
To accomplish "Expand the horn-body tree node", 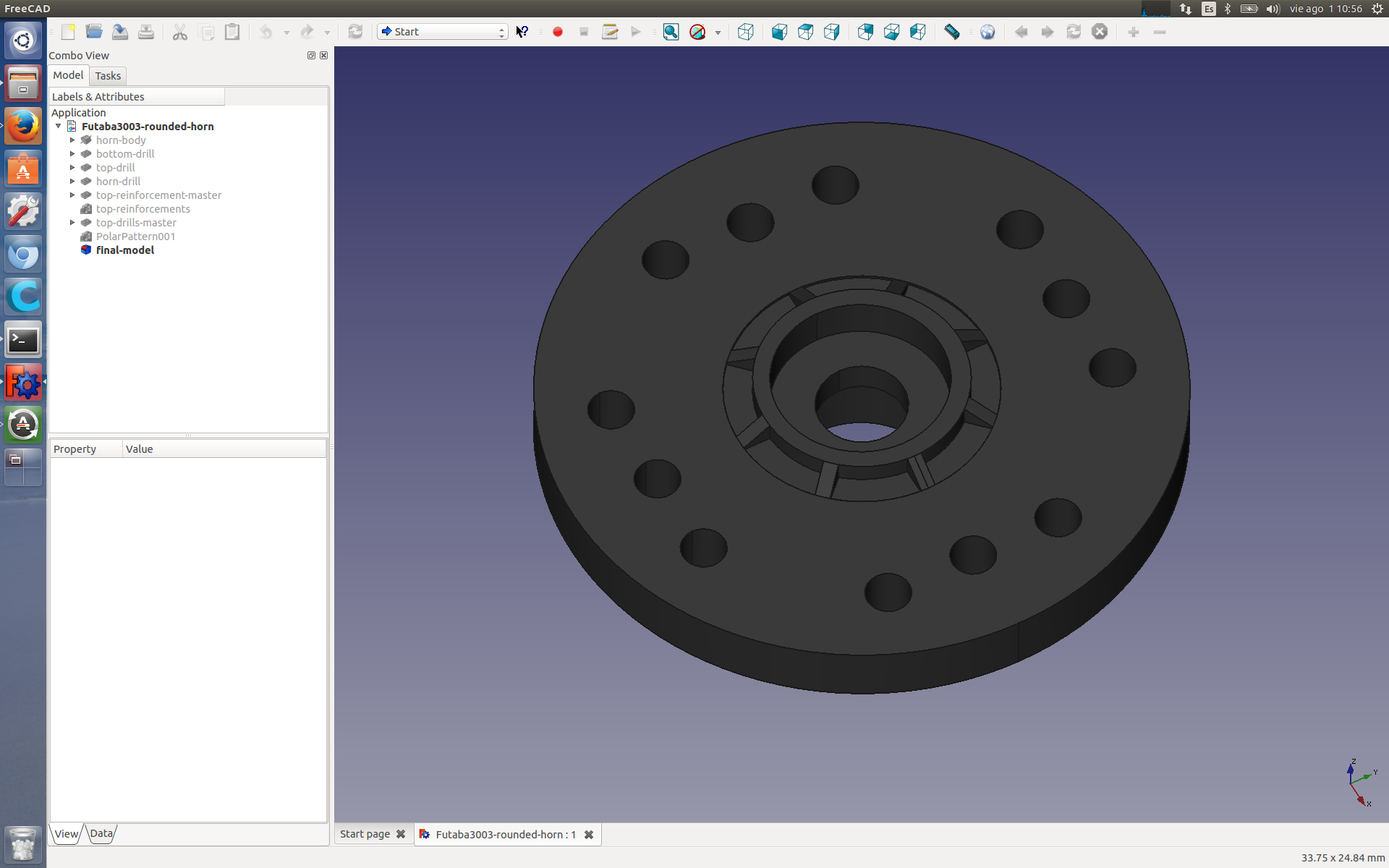I will [72, 140].
